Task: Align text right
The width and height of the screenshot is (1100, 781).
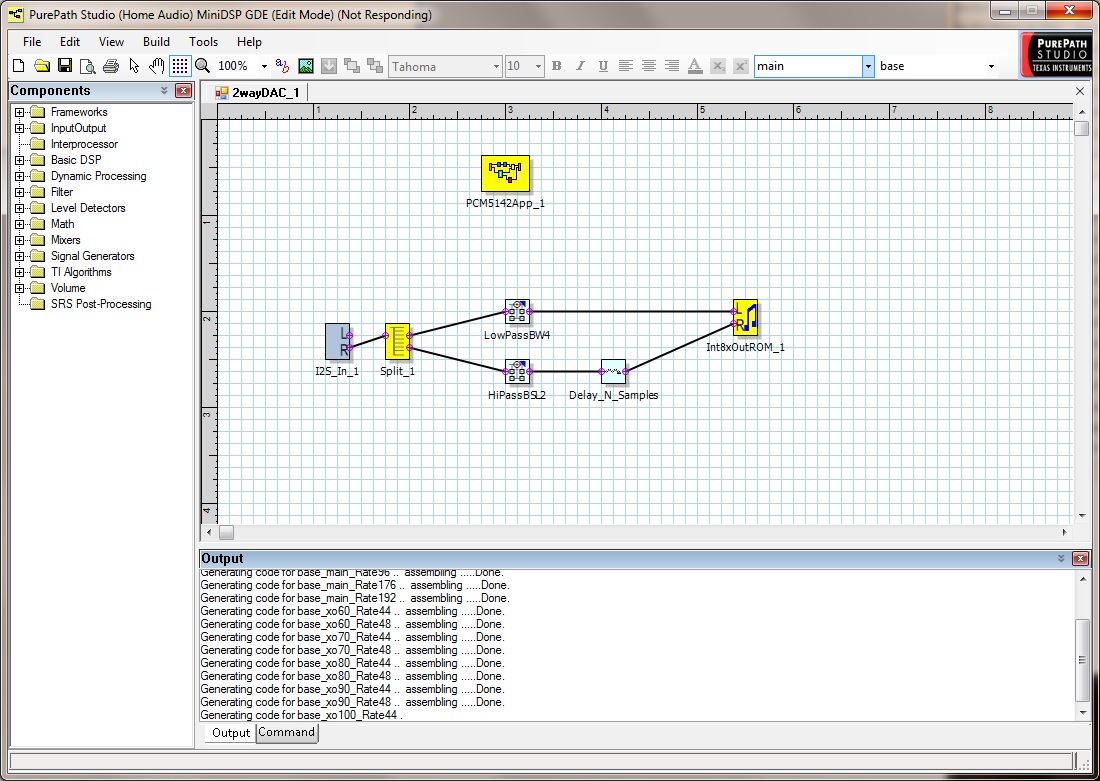Action: 672,66
